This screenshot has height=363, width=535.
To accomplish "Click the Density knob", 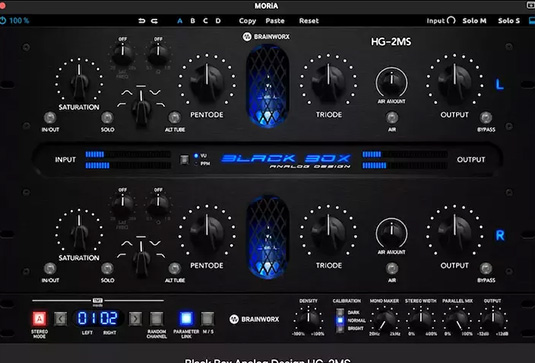I will pos(308,319).
